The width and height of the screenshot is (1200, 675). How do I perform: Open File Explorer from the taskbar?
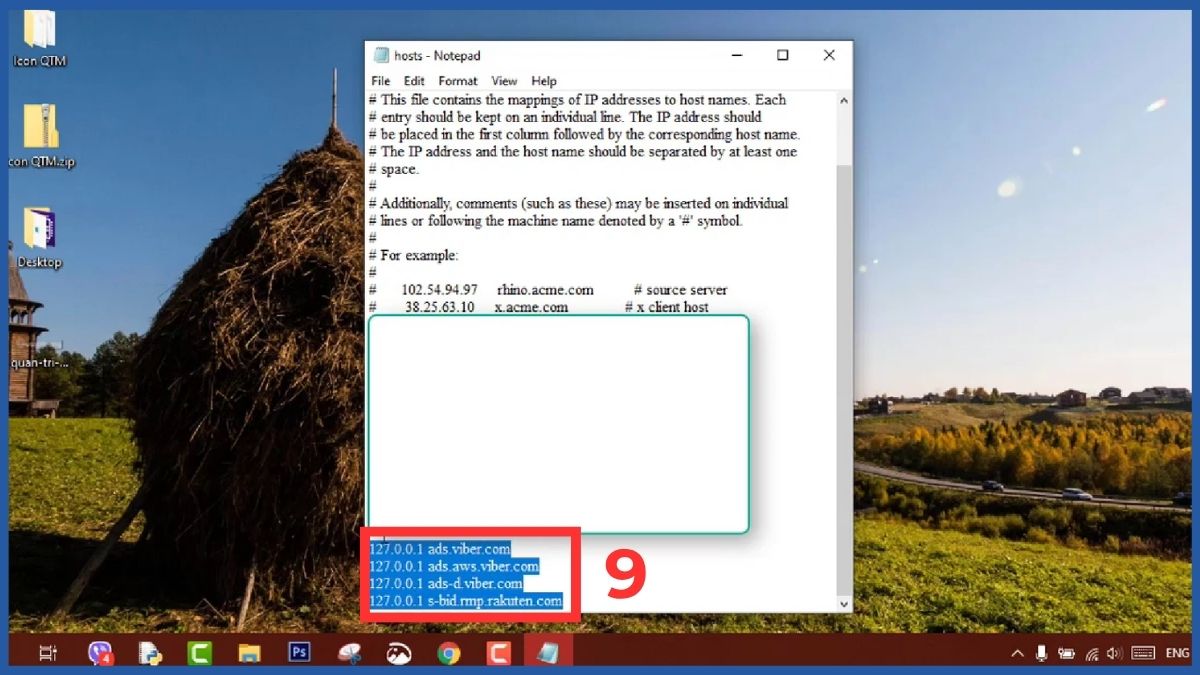249,655
